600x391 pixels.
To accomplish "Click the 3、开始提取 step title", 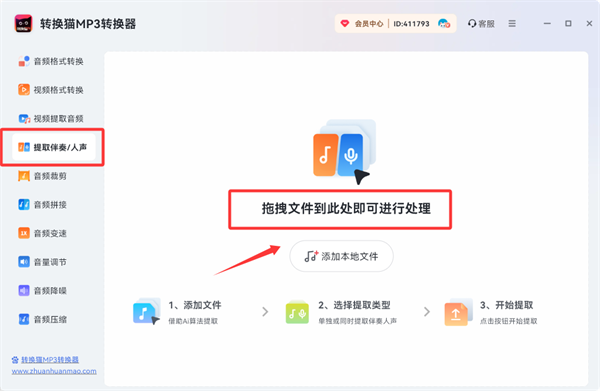I will click(x=507, y=305).
